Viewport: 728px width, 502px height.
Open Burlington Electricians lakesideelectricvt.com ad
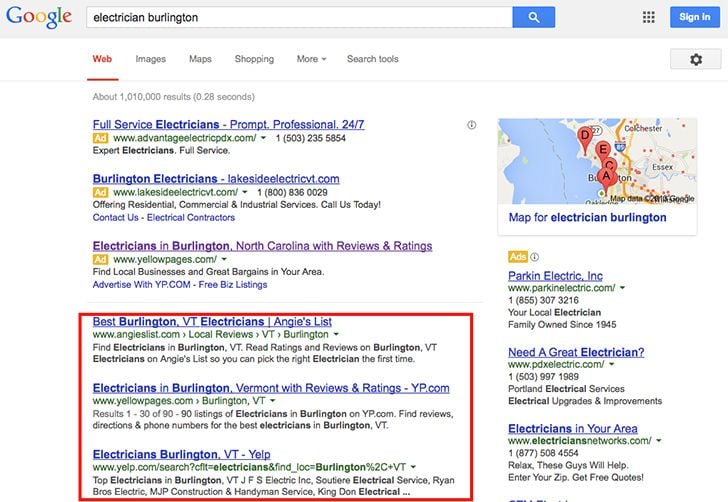216,179
